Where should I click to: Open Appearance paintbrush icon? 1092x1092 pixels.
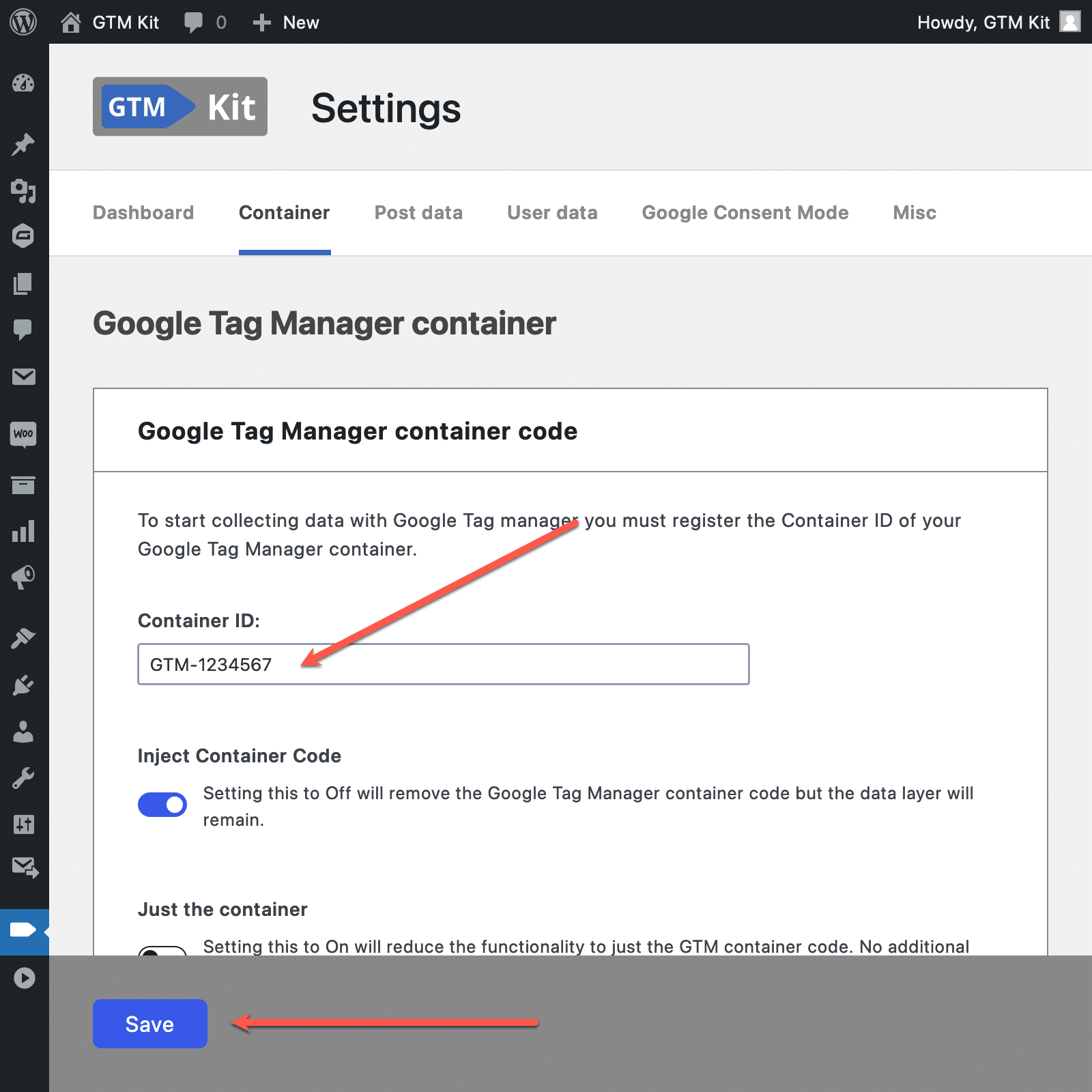click(24, 638)
